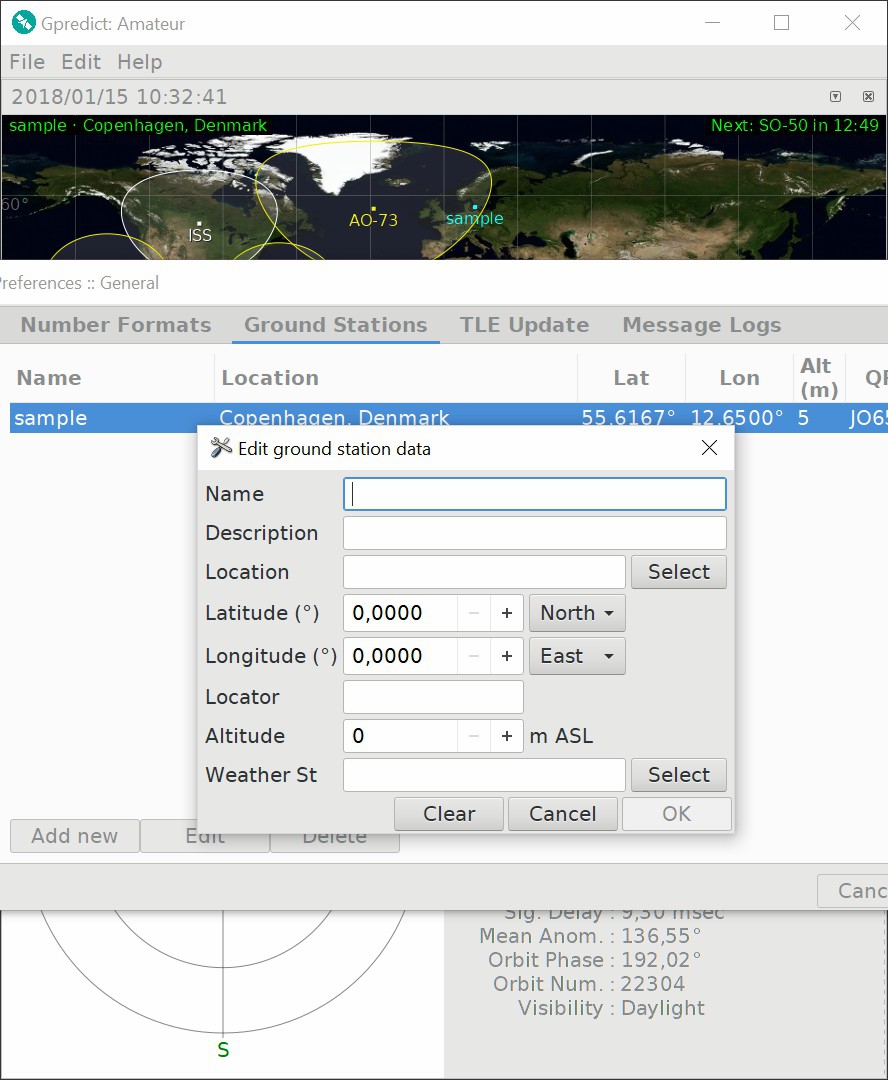The image size is (888, 1080).
Task: Switch to the Message Logs tab
Action: coord(701,325)
